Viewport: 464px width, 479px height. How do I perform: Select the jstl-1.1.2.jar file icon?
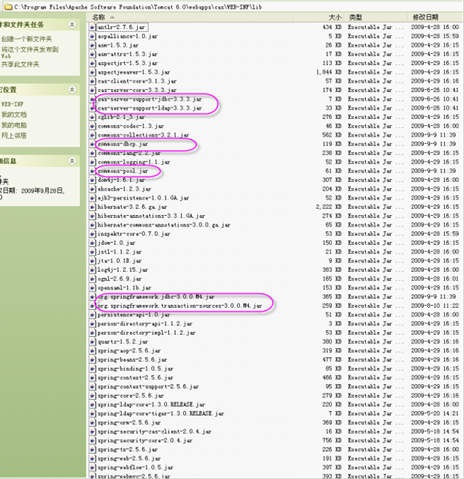coord(93,252)
